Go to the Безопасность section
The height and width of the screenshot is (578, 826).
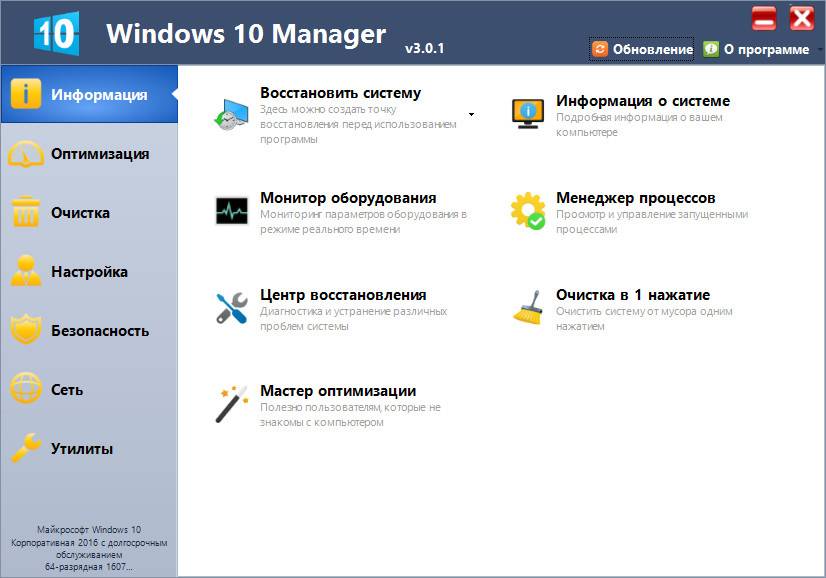point(89,330)
